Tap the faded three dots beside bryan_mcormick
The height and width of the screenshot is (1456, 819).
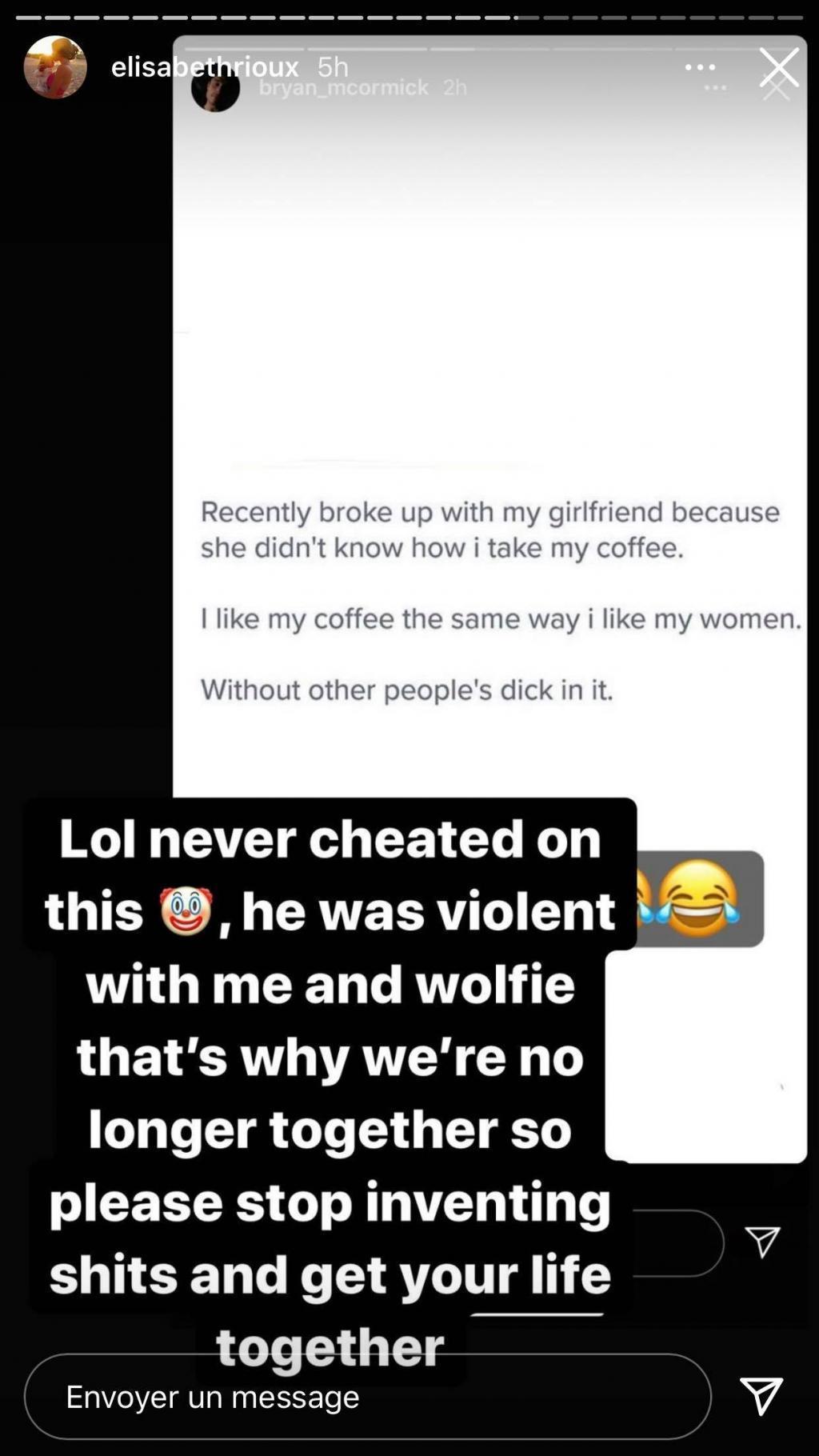715,88
